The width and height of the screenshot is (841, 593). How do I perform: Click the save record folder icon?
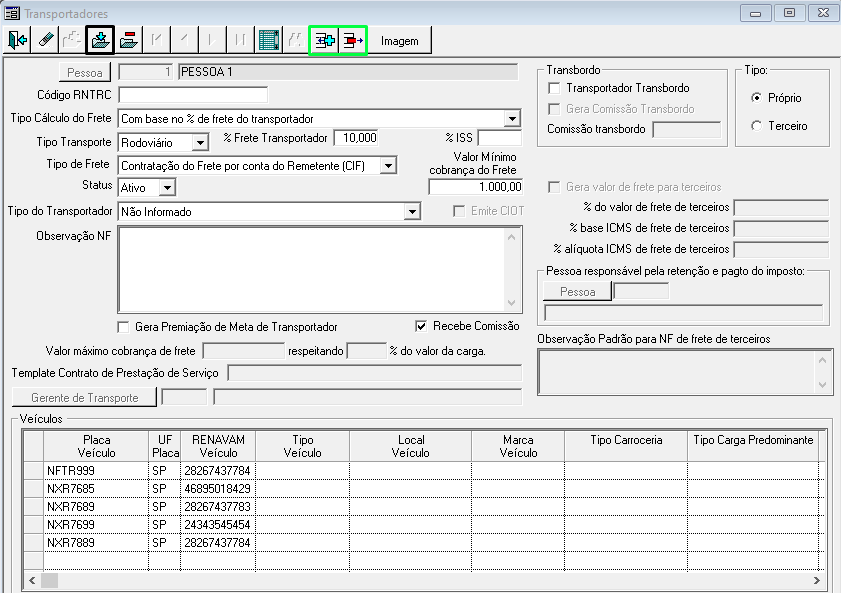click(100, 40)
